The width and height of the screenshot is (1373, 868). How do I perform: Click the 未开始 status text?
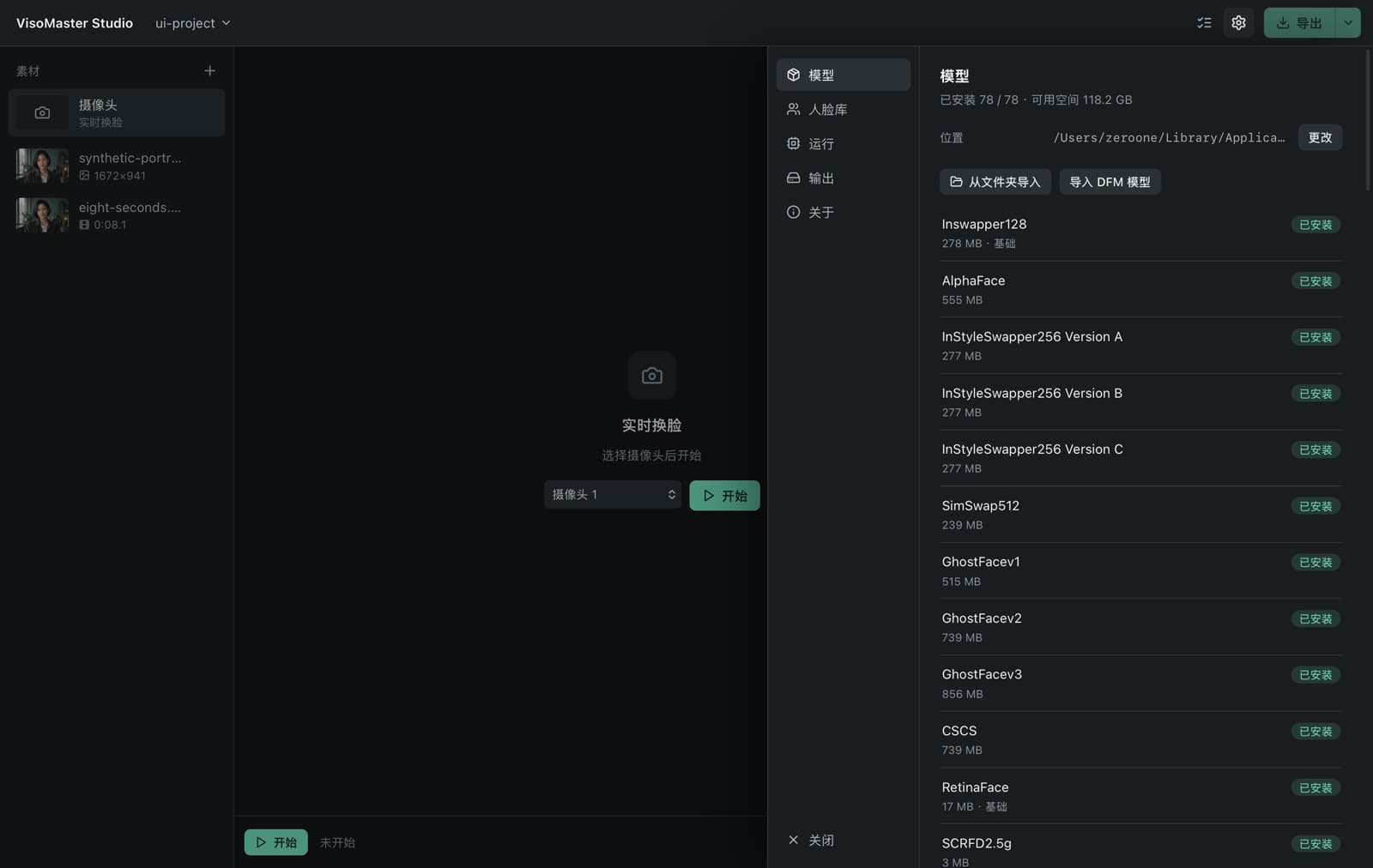pos(337,842)
